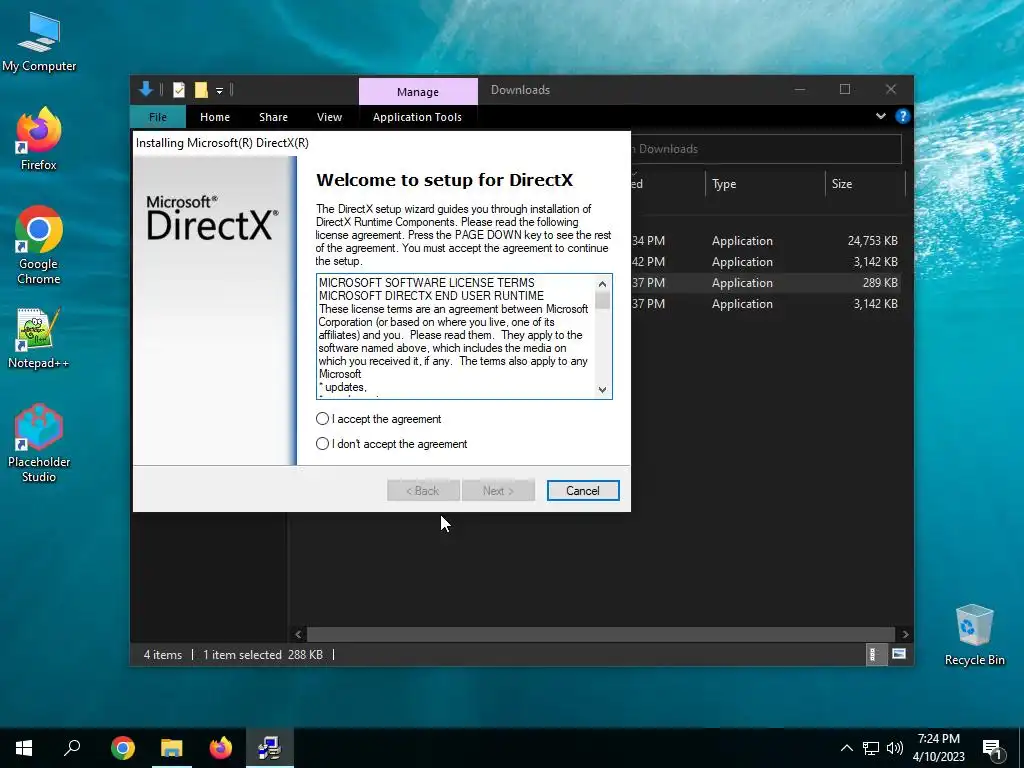1024x768 pixels.
Task: Click the DirectX installer taskbar icon
Action: 270,747
